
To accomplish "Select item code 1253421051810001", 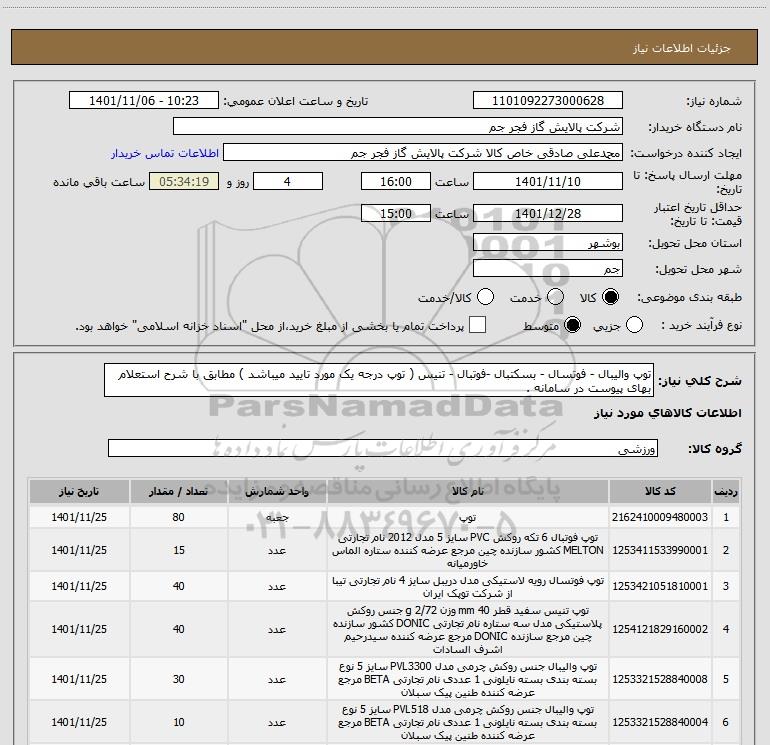I will coord(660,586).
